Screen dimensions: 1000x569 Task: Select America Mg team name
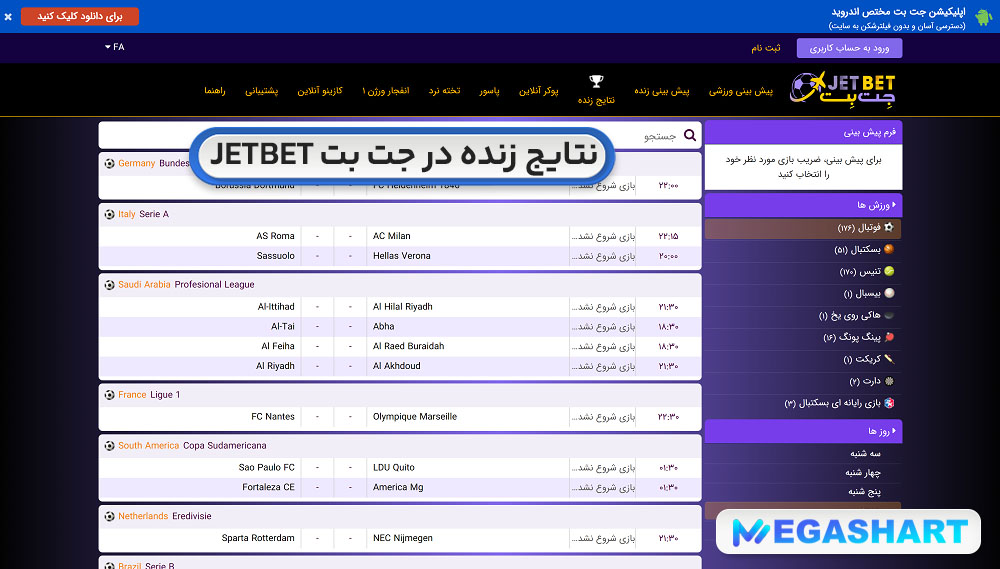tap(398, 487)
